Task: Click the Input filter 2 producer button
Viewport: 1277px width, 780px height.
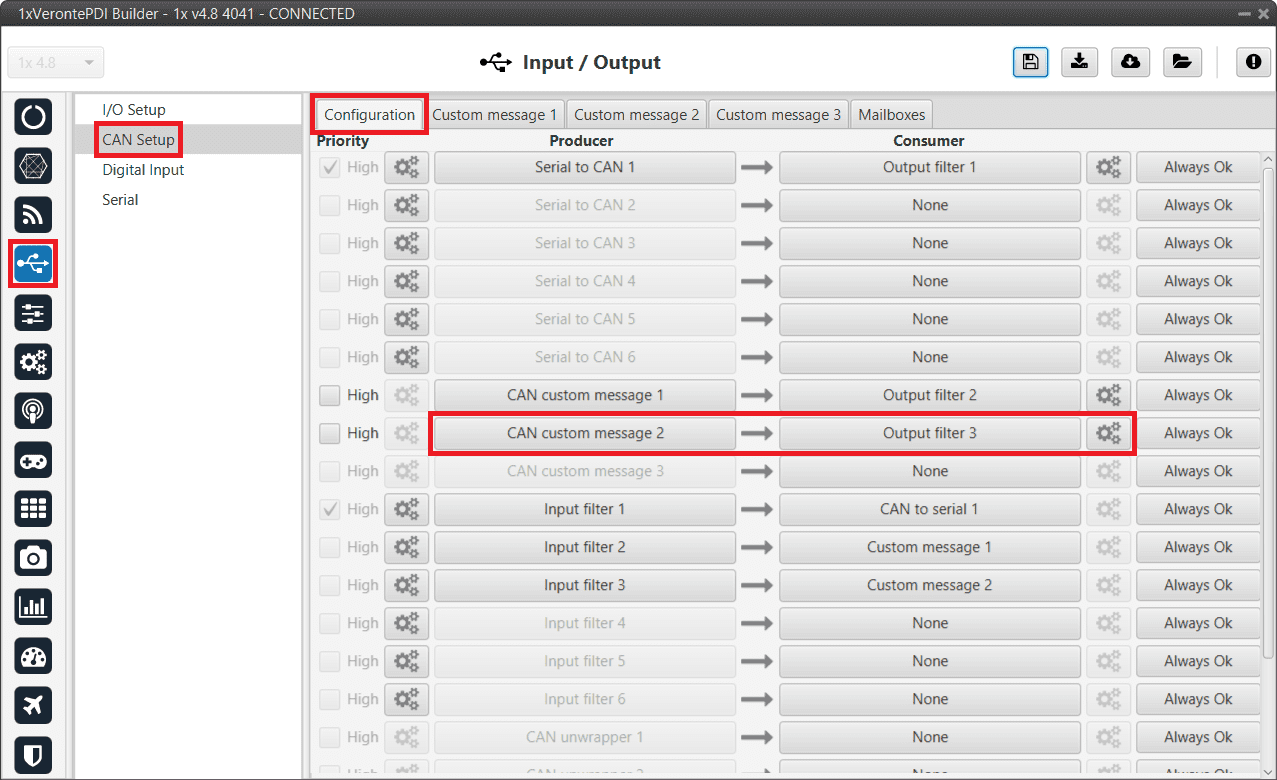Action: [584, 547]
